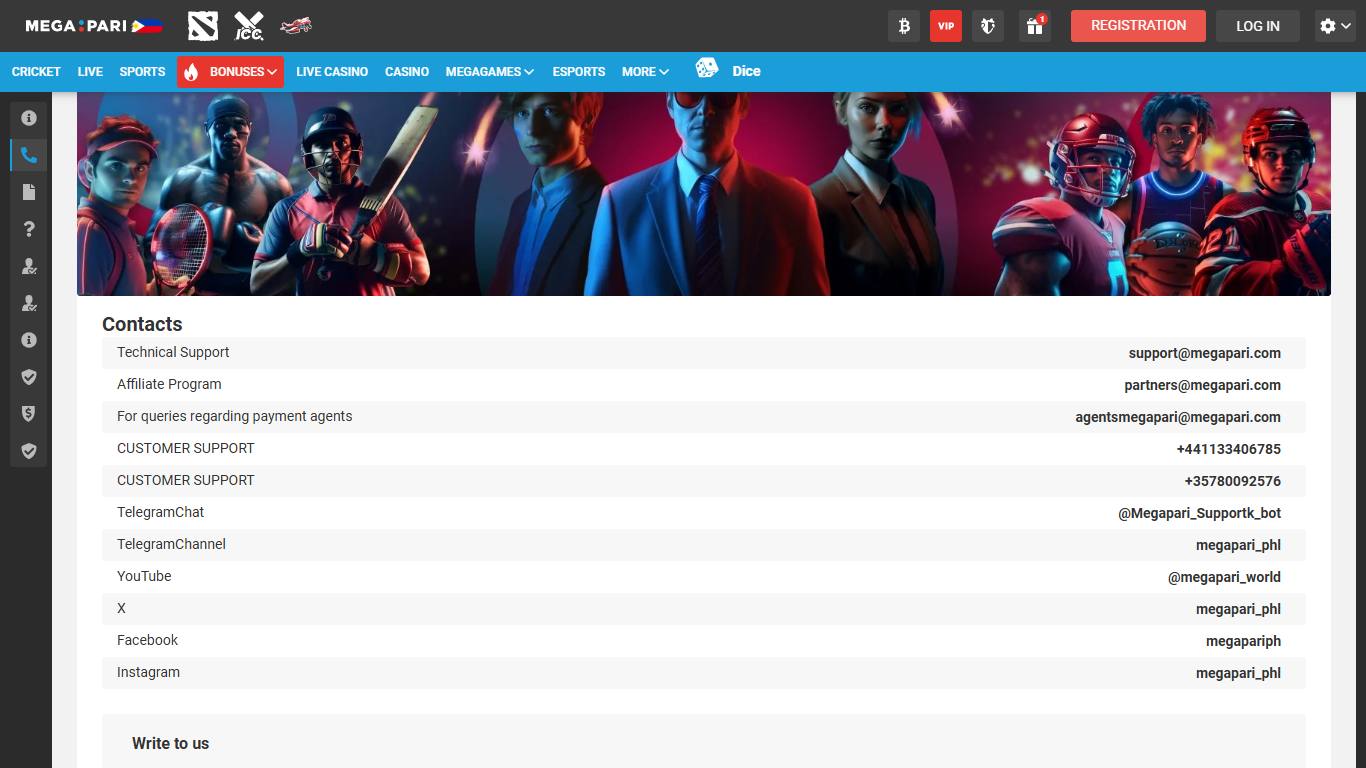Go to CRICKET section
The image size is (1366, 768).
pos(36,72)
